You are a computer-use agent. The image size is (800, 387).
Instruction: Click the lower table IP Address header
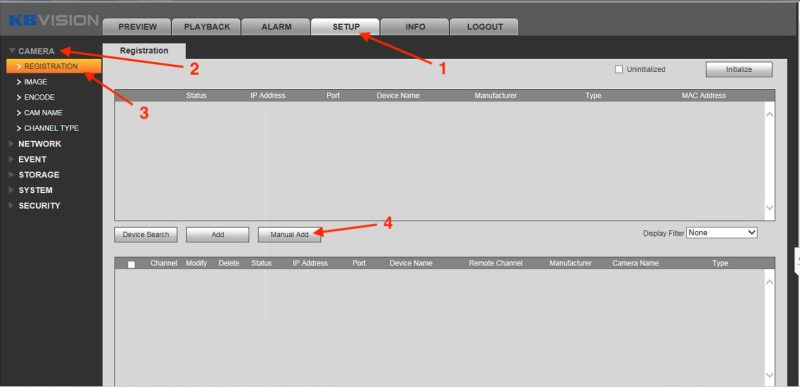point(310,263)
